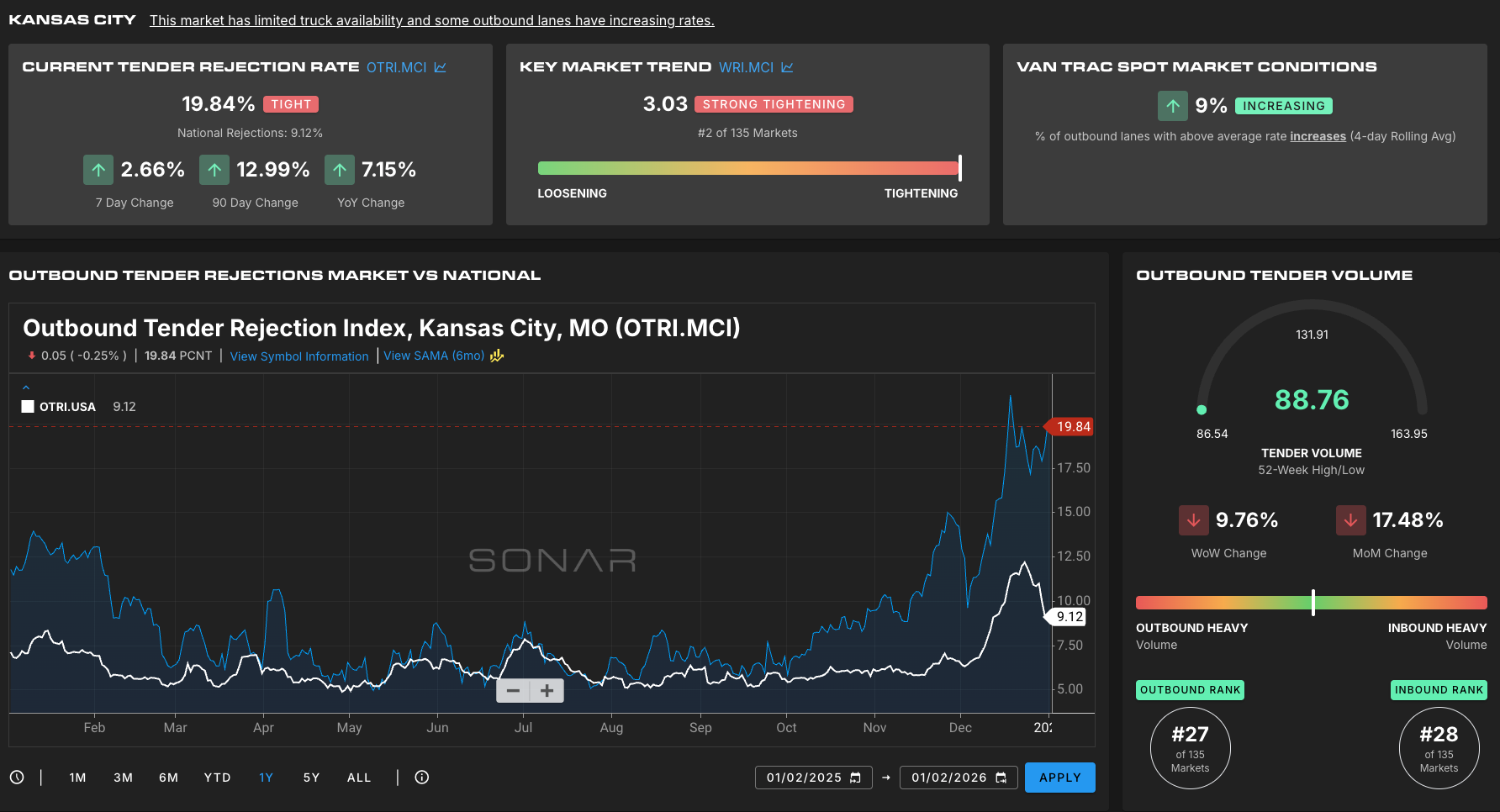This screenshot has height=812, width=1500.
Task: Open the chart icon next to OTRI.MCI
Action: click(x=441, y=67)
